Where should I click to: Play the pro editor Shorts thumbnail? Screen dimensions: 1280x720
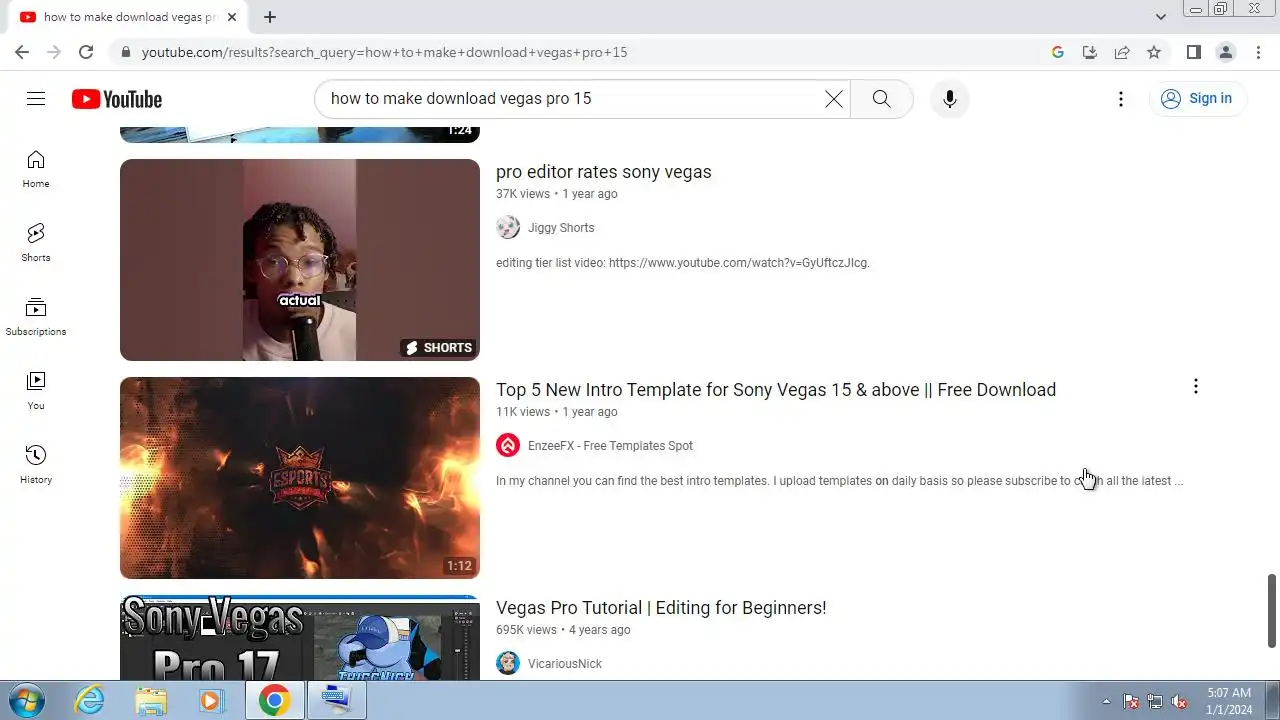point(300,260)
